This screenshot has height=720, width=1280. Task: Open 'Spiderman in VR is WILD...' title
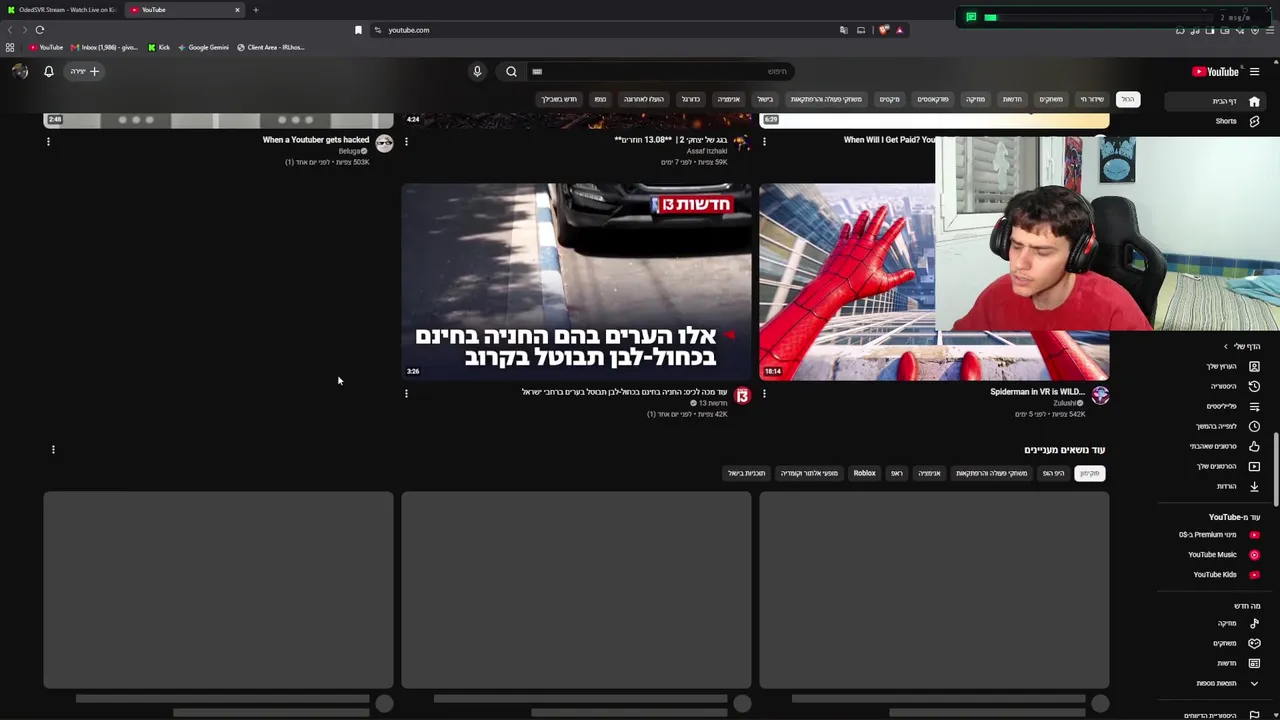(x=1037, y=392)
